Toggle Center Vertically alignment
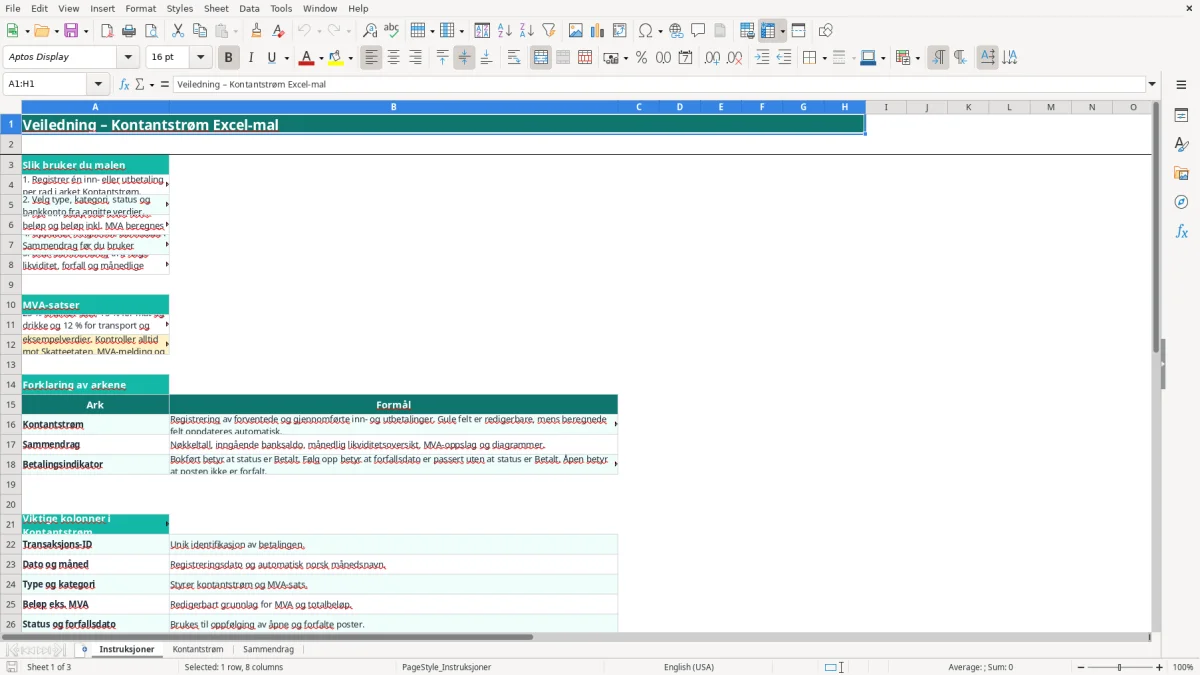 point(464,58)
